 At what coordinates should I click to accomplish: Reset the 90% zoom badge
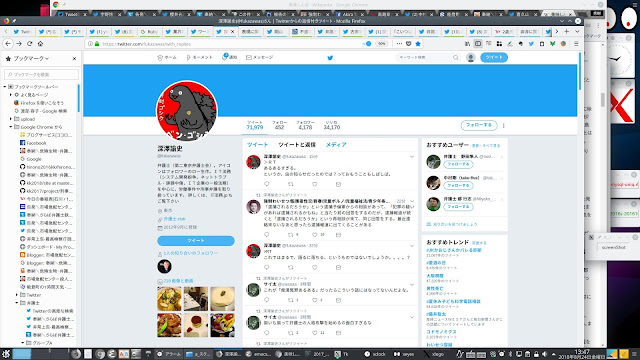tap(381, 44)
